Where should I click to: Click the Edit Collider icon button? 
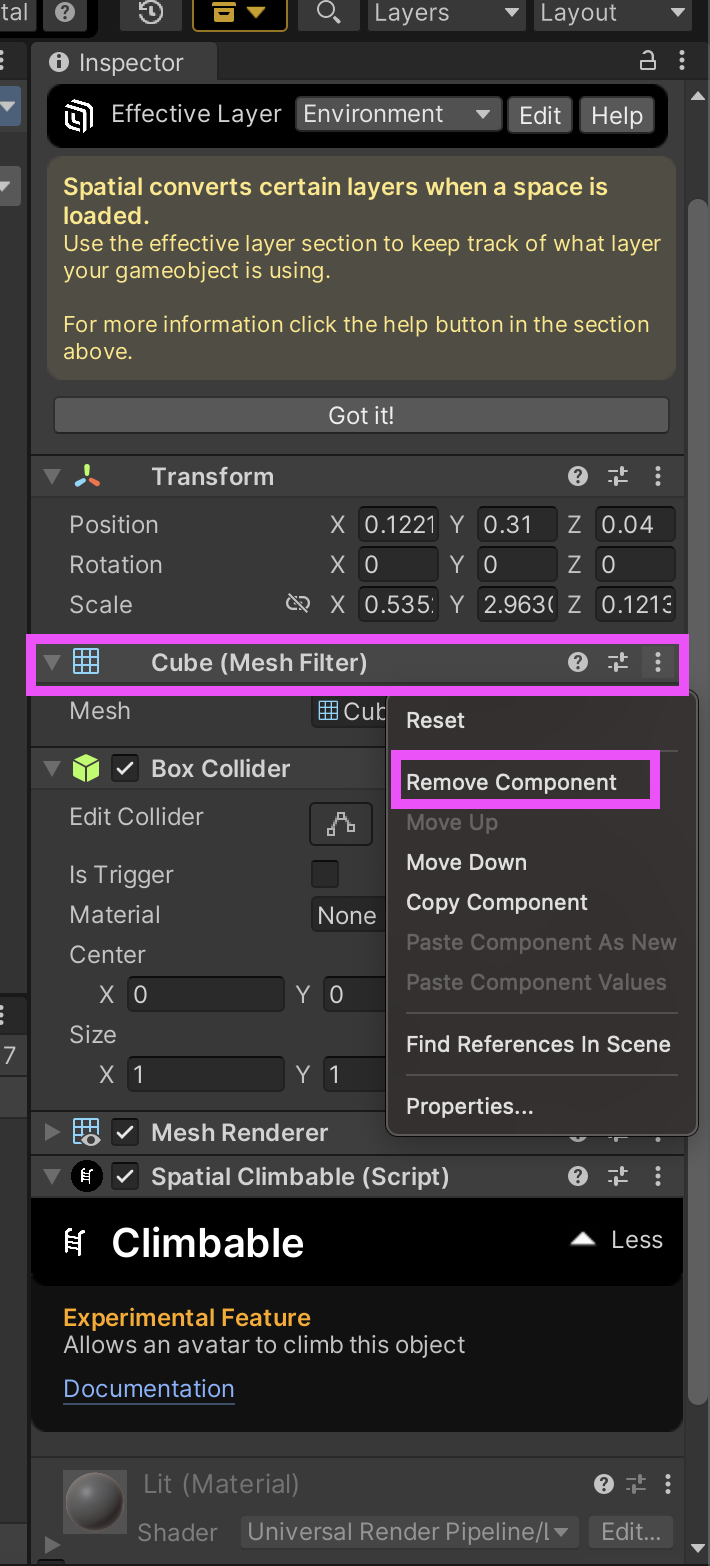[x=341, y=824]
